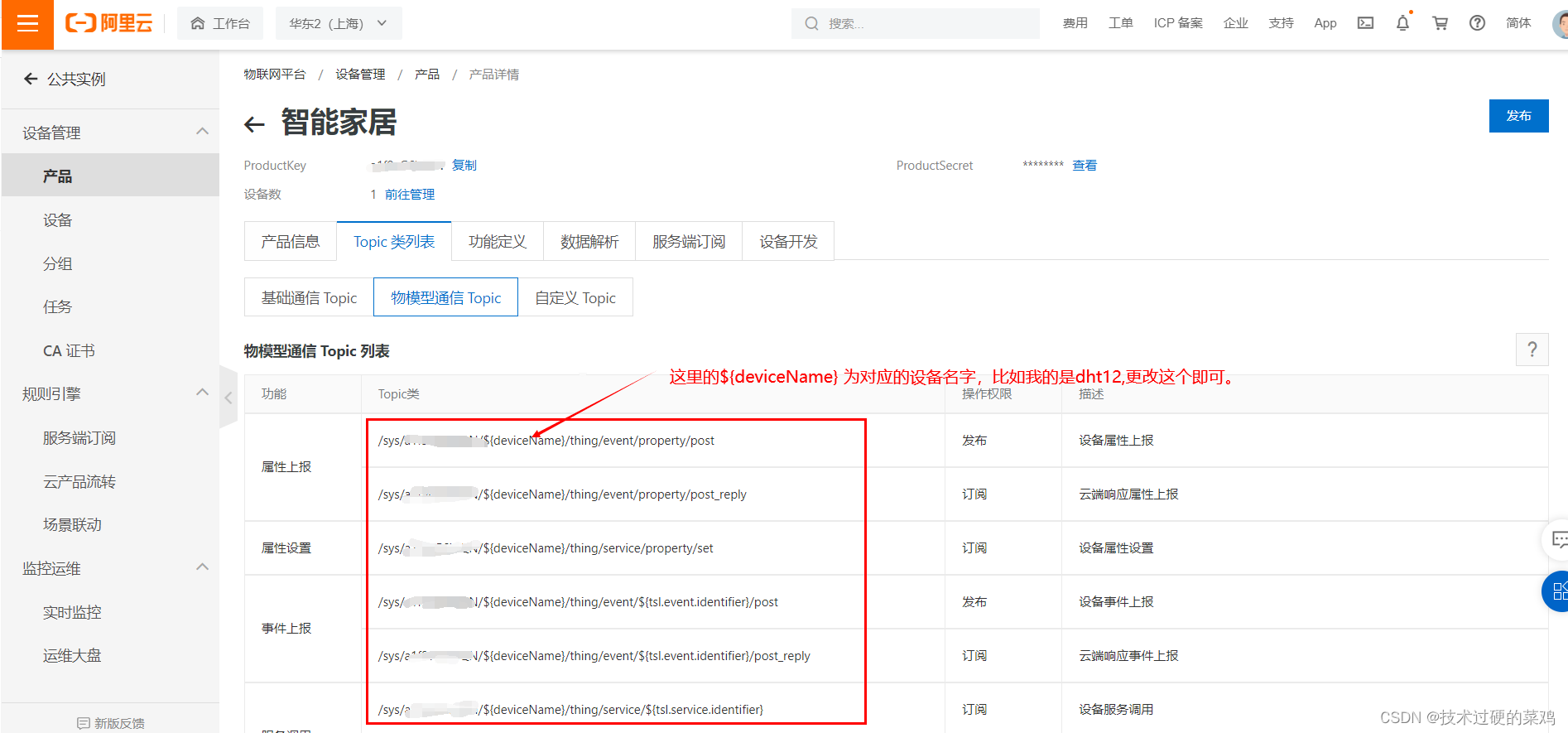
Task: Click the 物联网平台 breadcrumb
Action: click(275, 75)
